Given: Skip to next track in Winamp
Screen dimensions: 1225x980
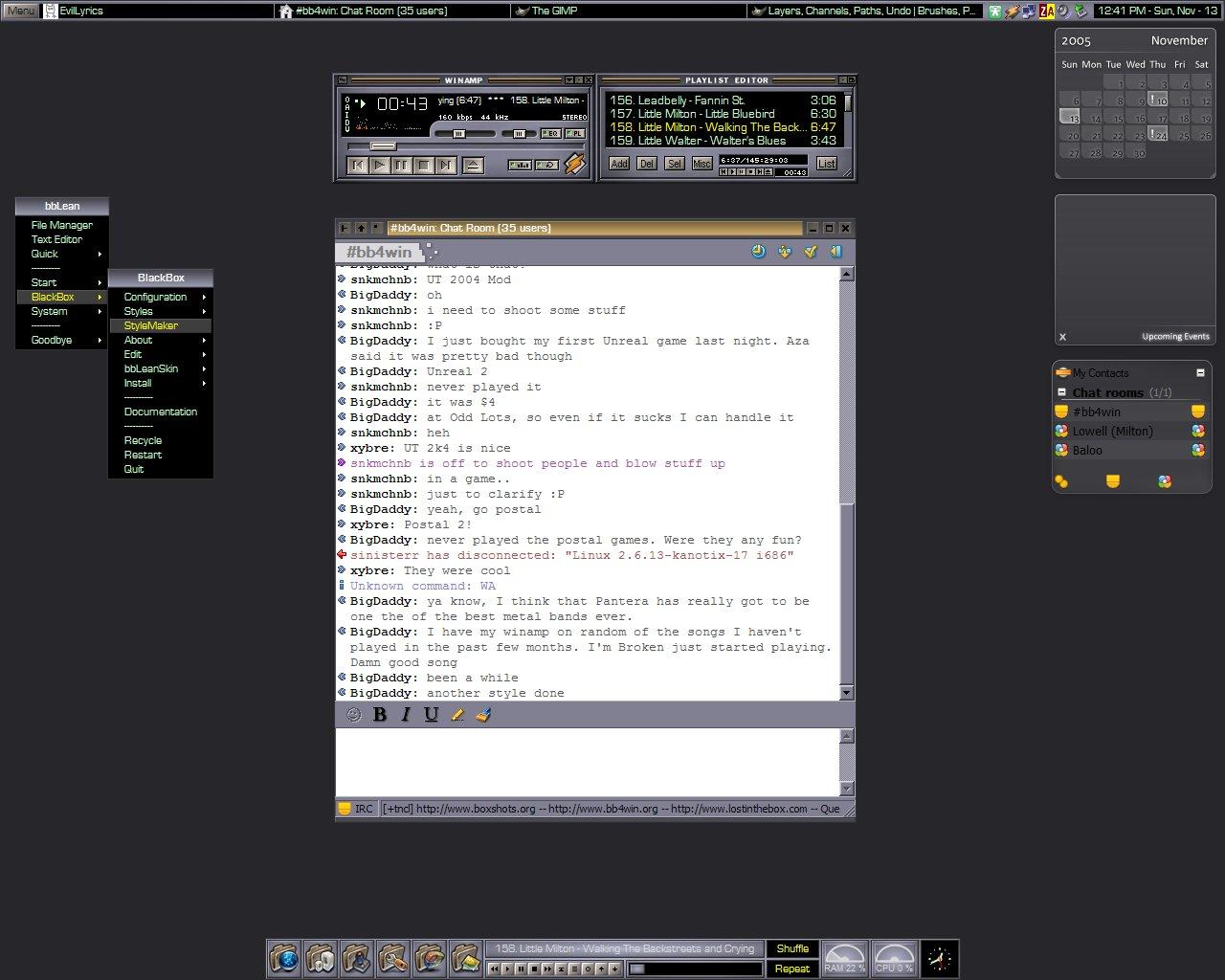Looking at the screenshot, I should [446, 166].
